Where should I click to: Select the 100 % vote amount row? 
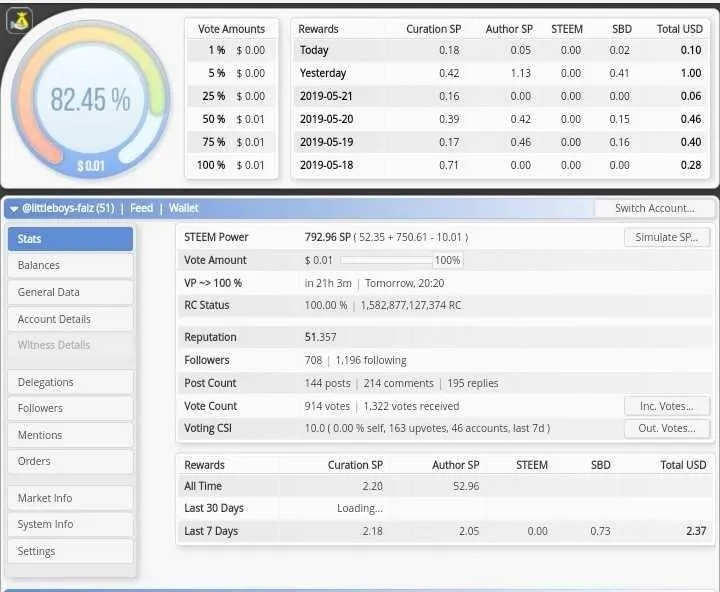click(231, 165)
